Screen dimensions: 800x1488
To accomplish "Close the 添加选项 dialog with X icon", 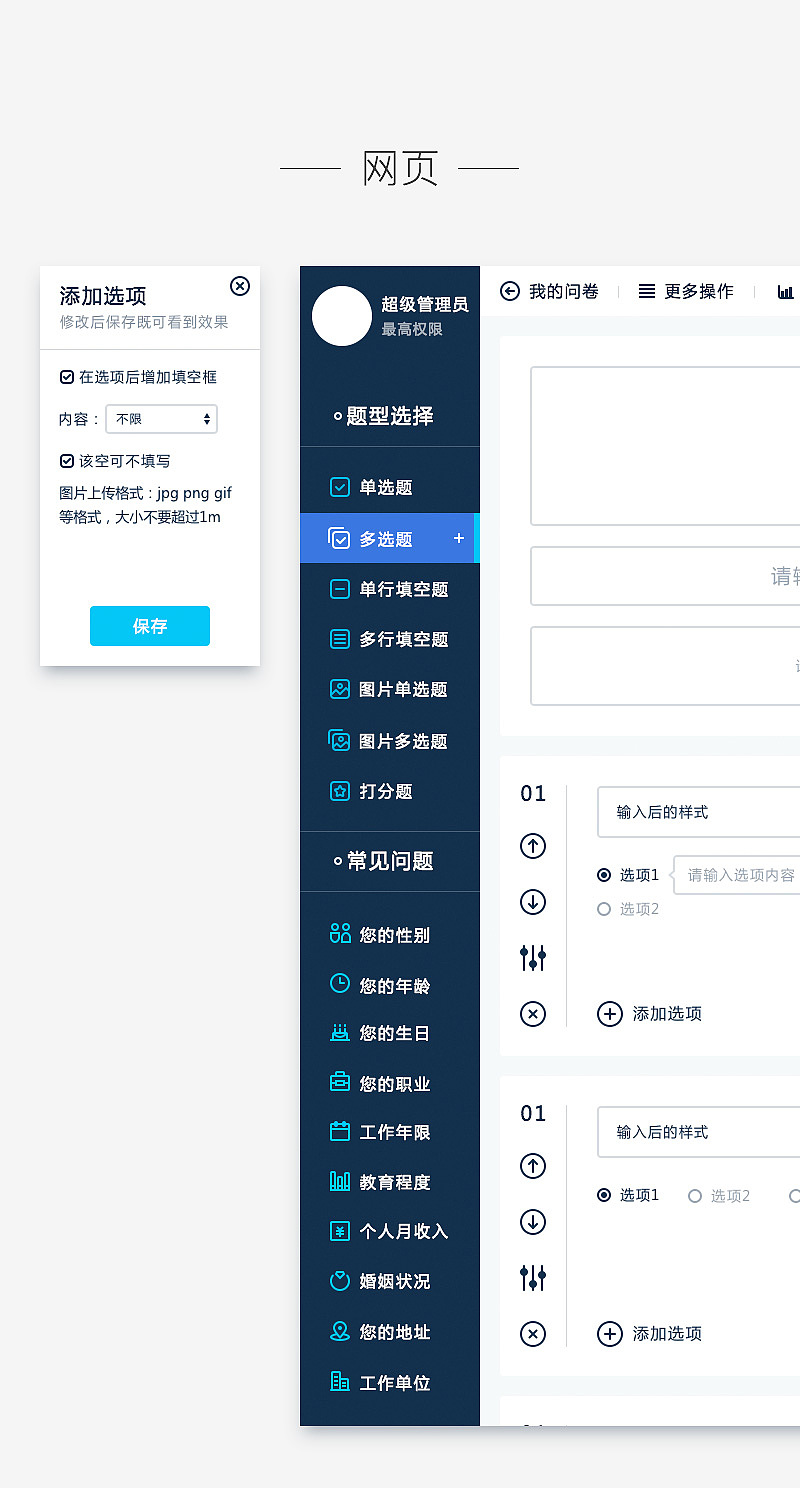I will (x=240, y=286).
